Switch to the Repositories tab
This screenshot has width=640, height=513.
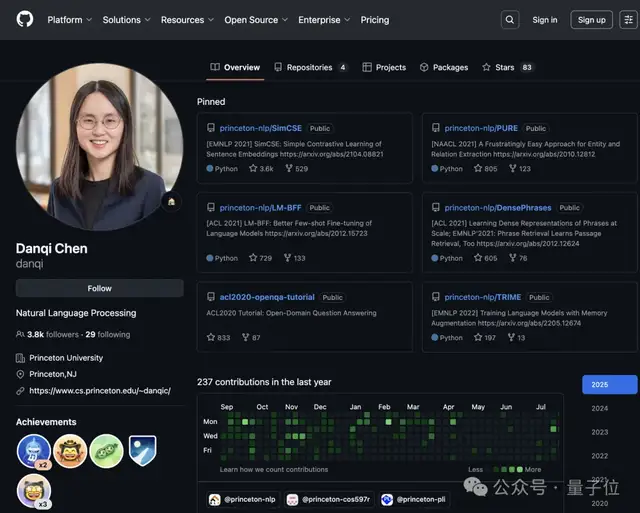[x=310, y=67]
